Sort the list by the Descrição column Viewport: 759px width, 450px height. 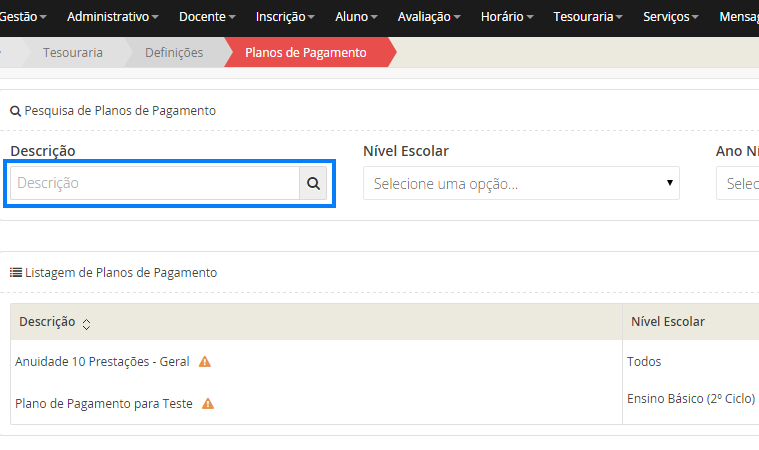tap(86, 323)
